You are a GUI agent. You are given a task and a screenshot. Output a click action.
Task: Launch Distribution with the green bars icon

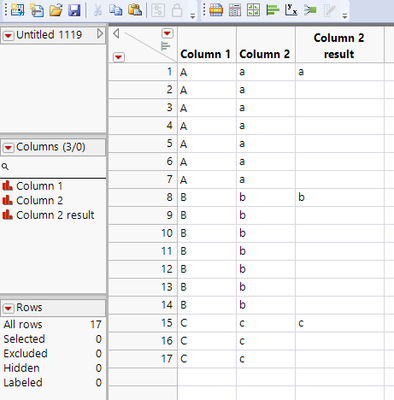(272, 10)
